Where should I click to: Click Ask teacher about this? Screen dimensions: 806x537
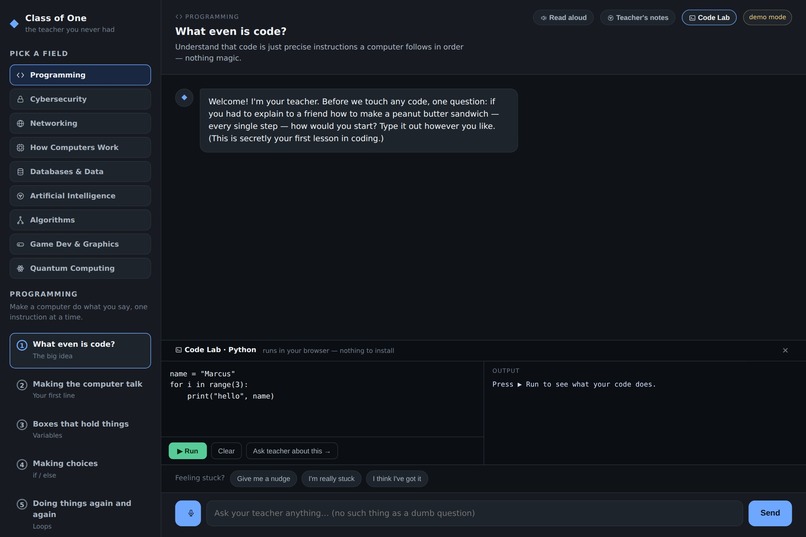[291, 451]
